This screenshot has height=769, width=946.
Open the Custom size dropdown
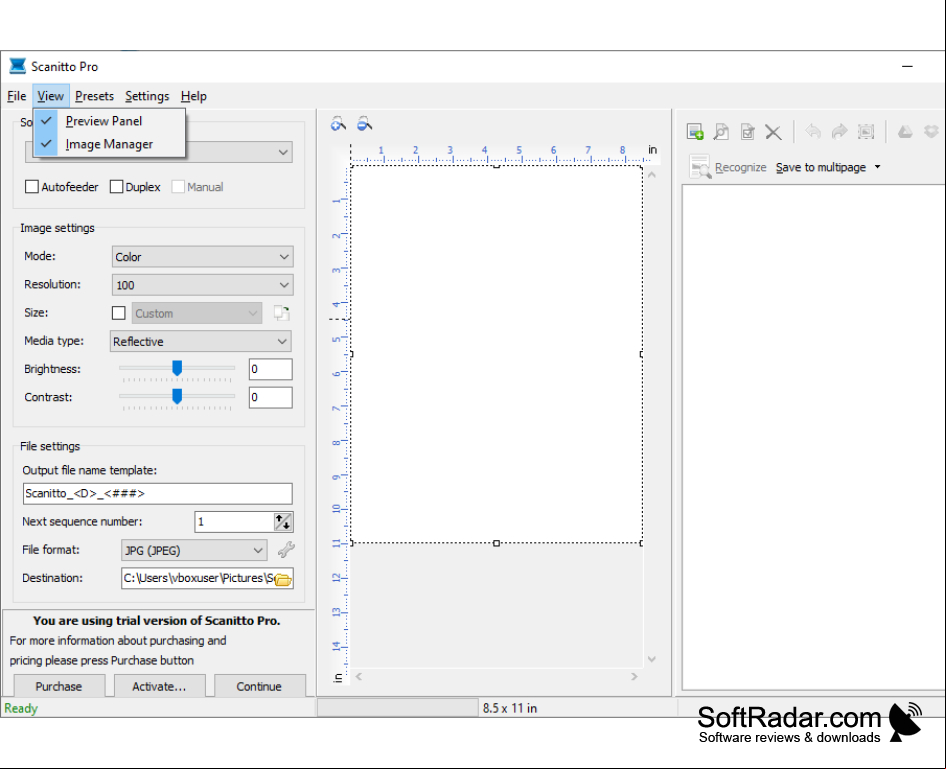click(197, 313)
